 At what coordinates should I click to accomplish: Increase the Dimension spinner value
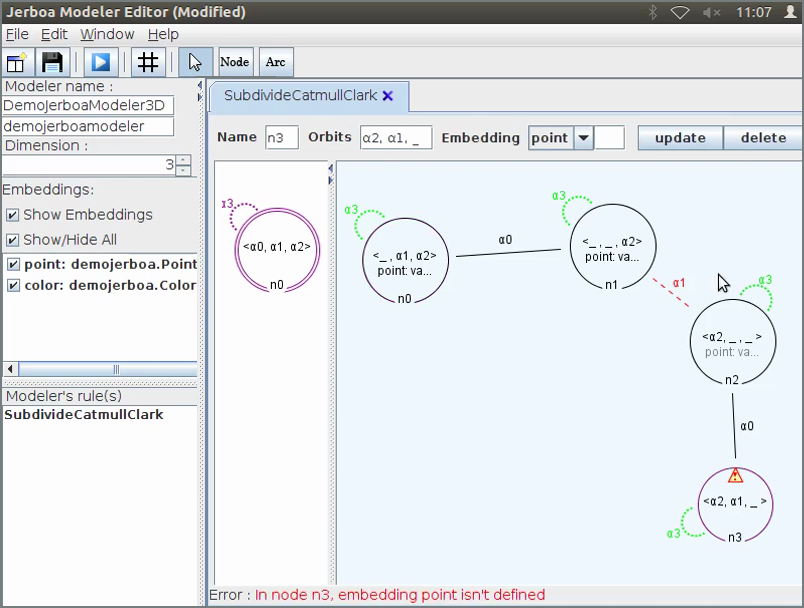183,159
